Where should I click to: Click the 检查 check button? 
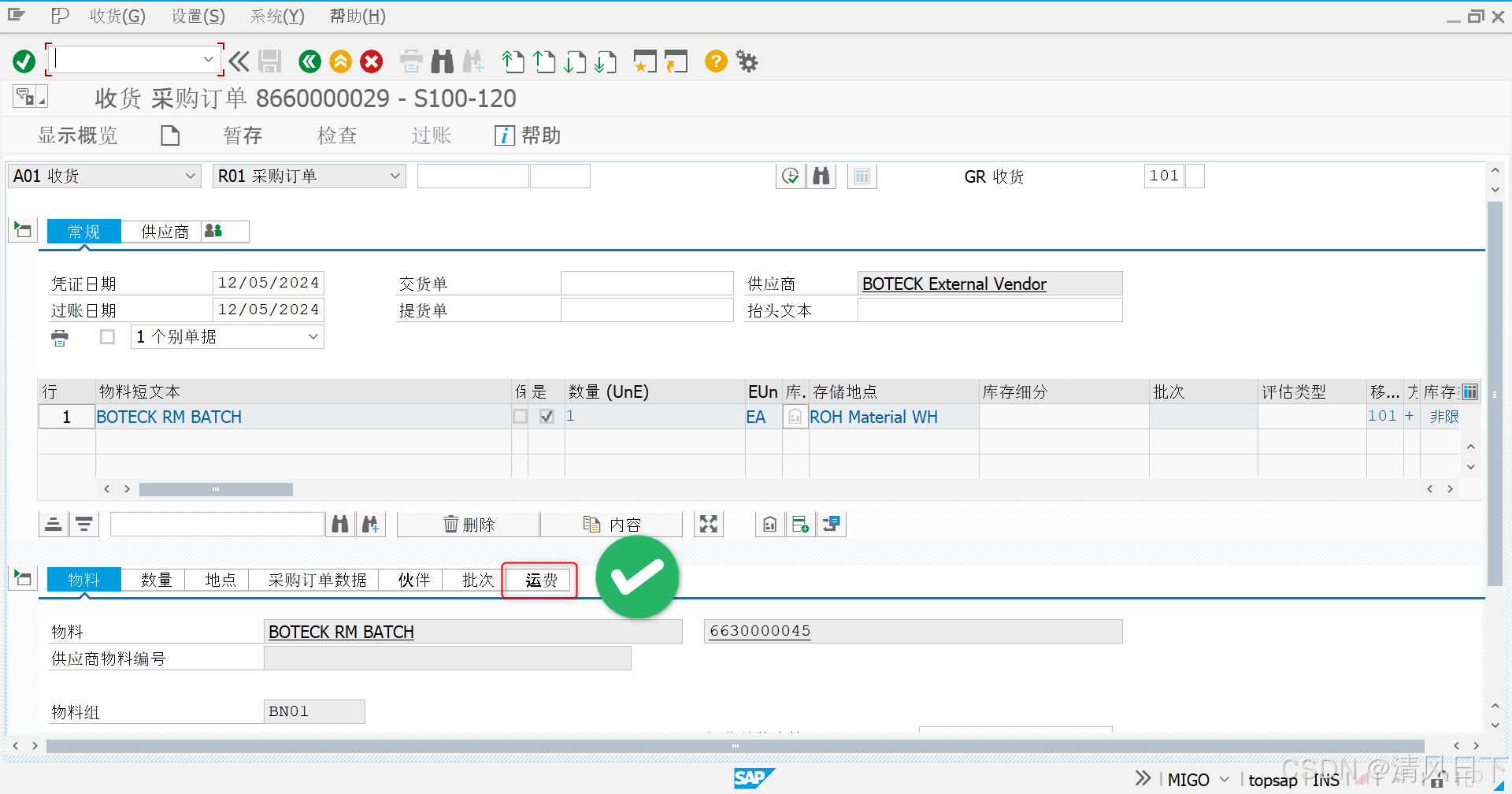(337, 135)
